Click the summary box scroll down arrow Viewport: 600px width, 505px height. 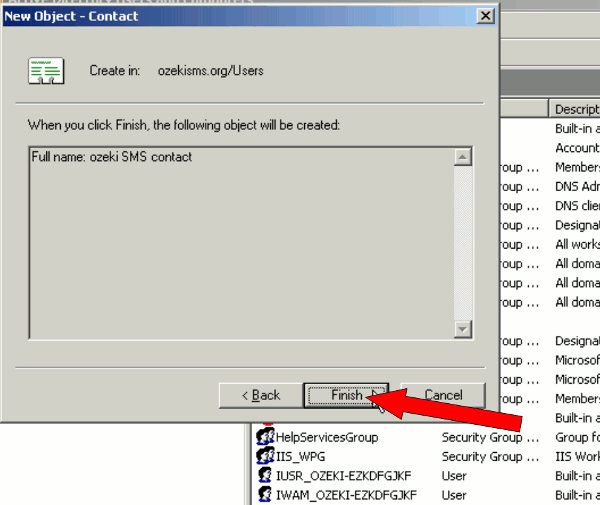(x=463, y=329)
